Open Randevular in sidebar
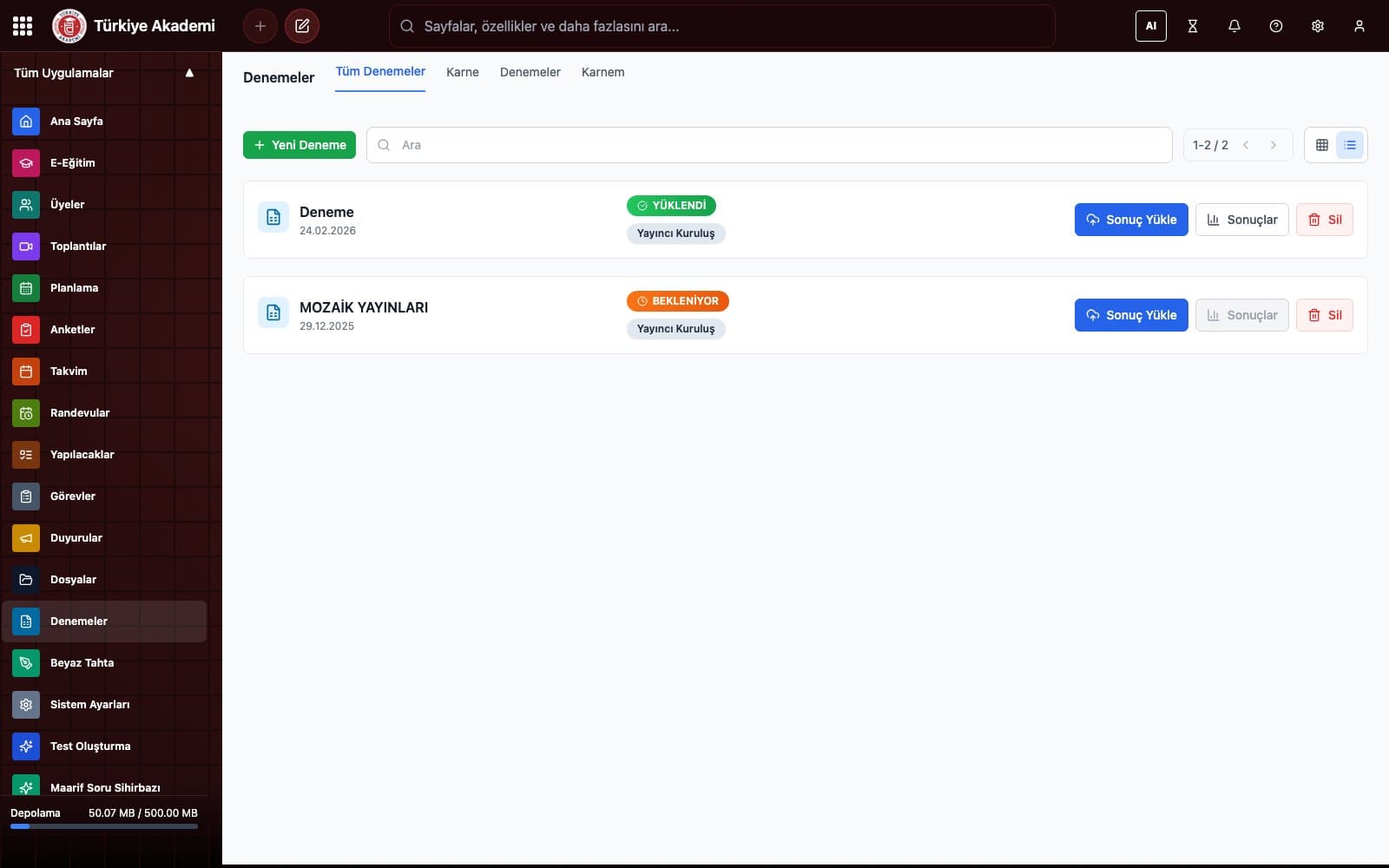 click(104, 413)
